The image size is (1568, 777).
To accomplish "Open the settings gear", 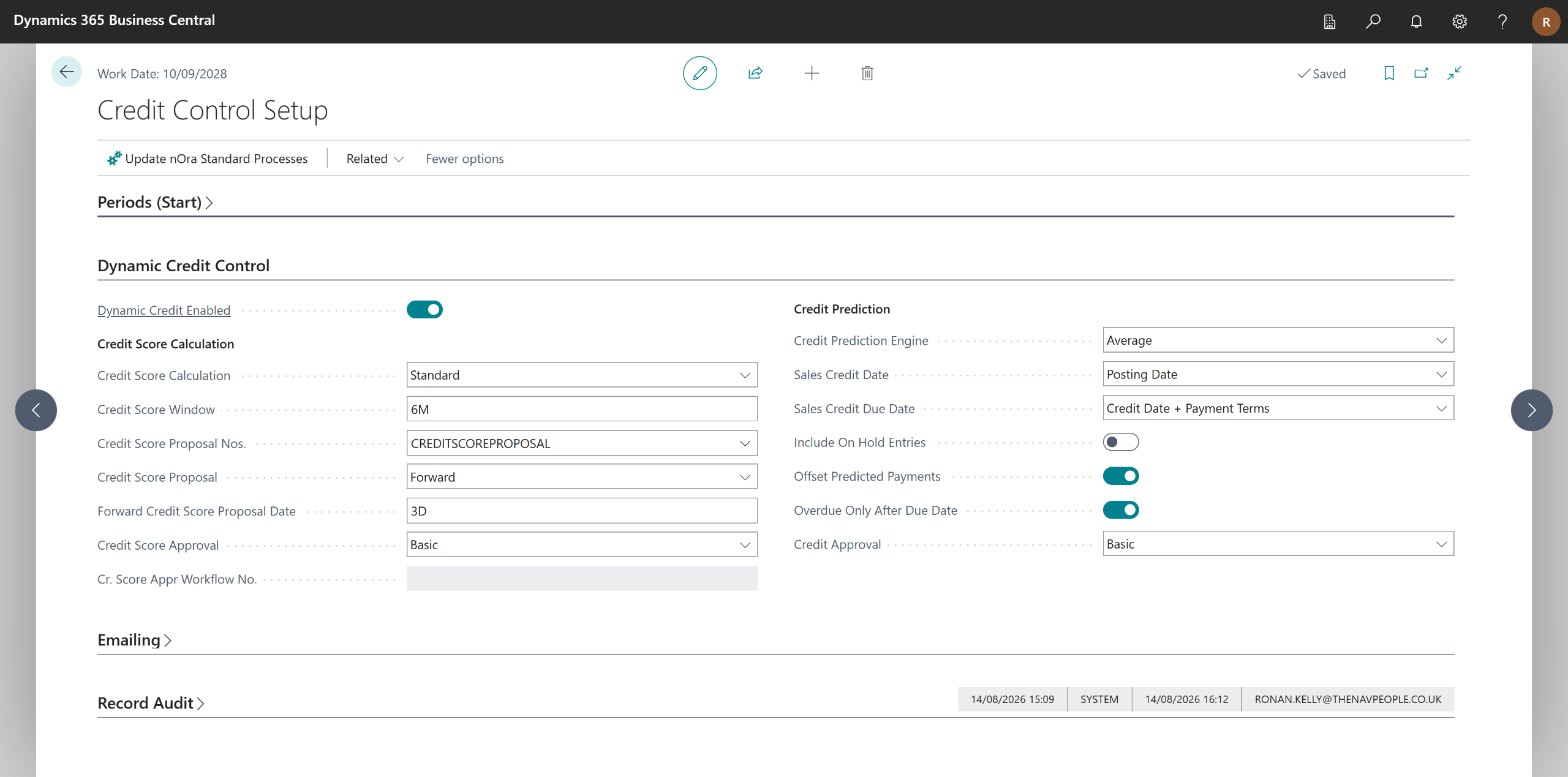I will (1460, 22).
